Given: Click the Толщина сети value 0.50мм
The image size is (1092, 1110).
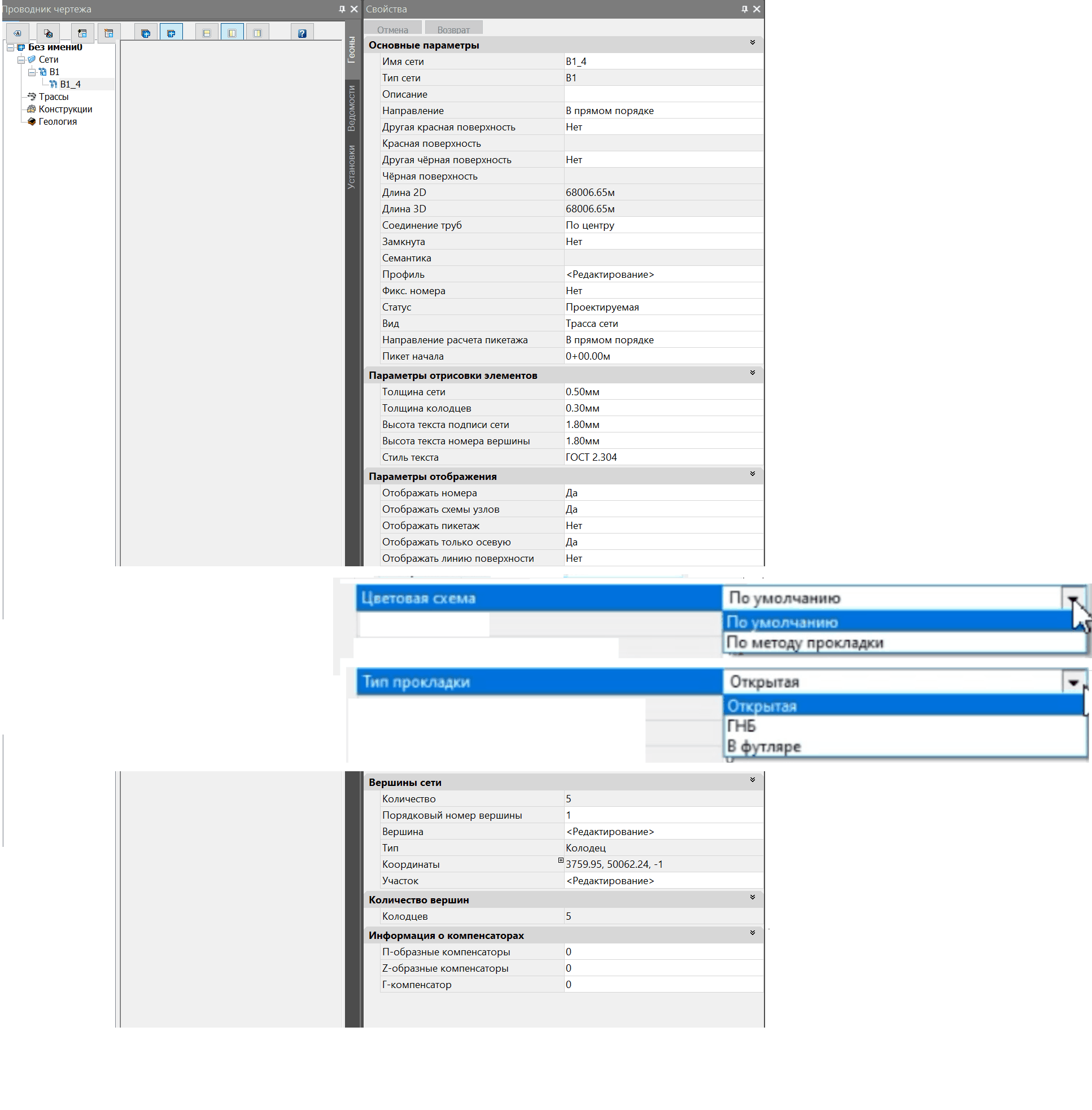Looking at the screenshot, I should [663, 392].
